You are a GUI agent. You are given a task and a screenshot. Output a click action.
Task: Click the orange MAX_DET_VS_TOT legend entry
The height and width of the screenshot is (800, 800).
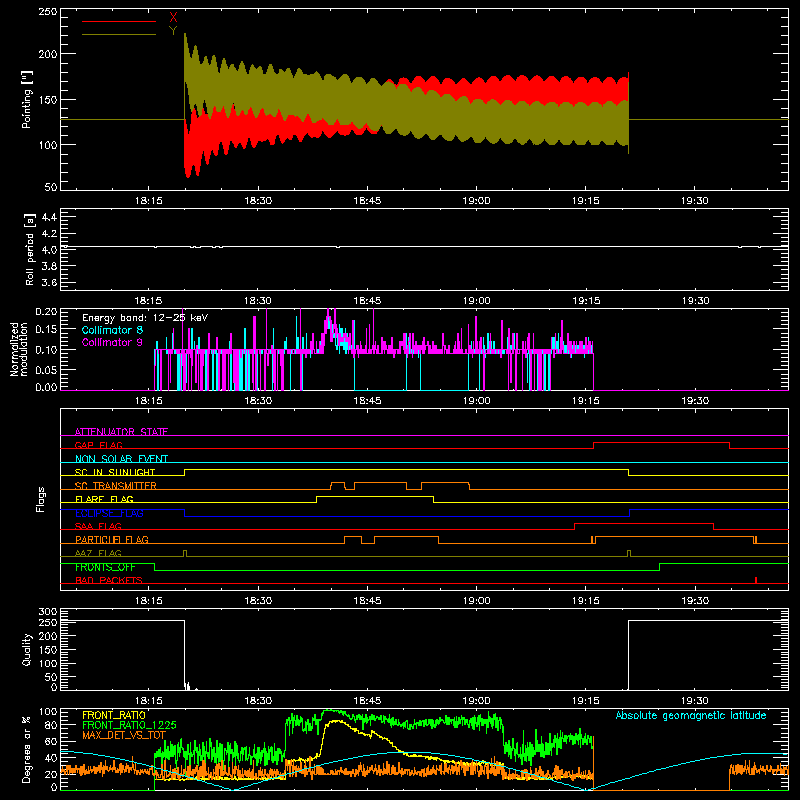(x=123, y=735)
